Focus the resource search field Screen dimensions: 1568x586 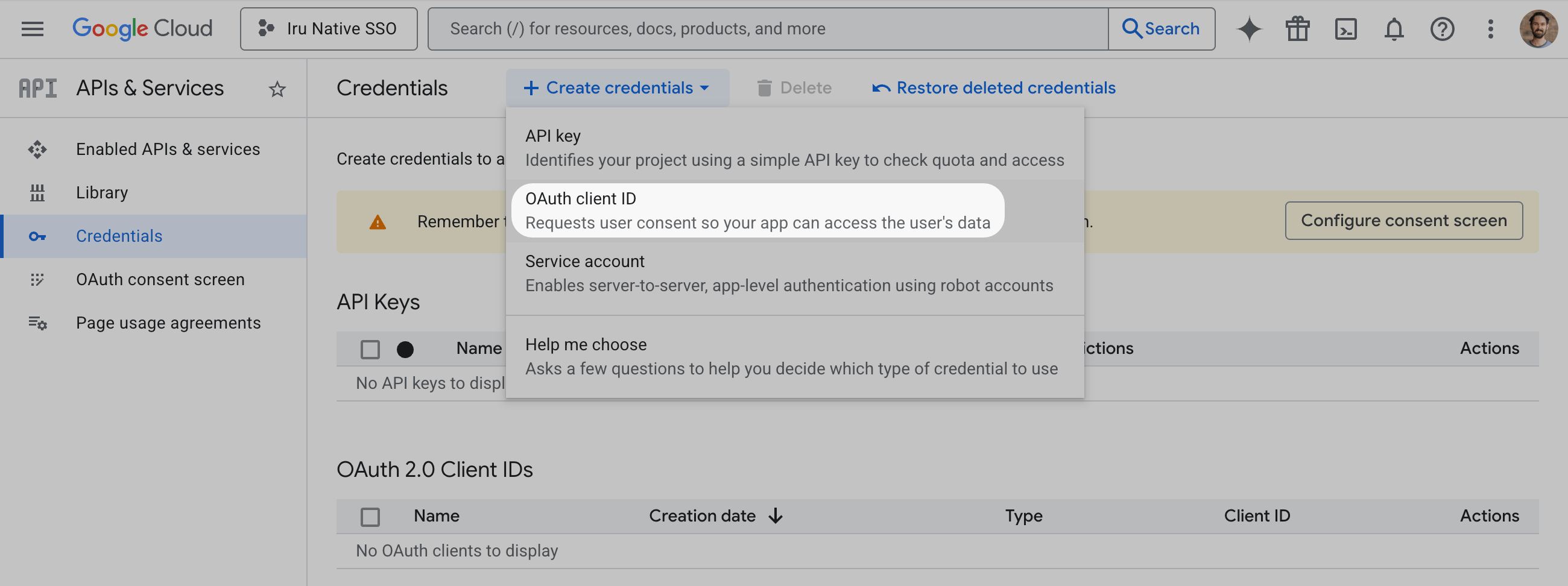tap(768, 28)
